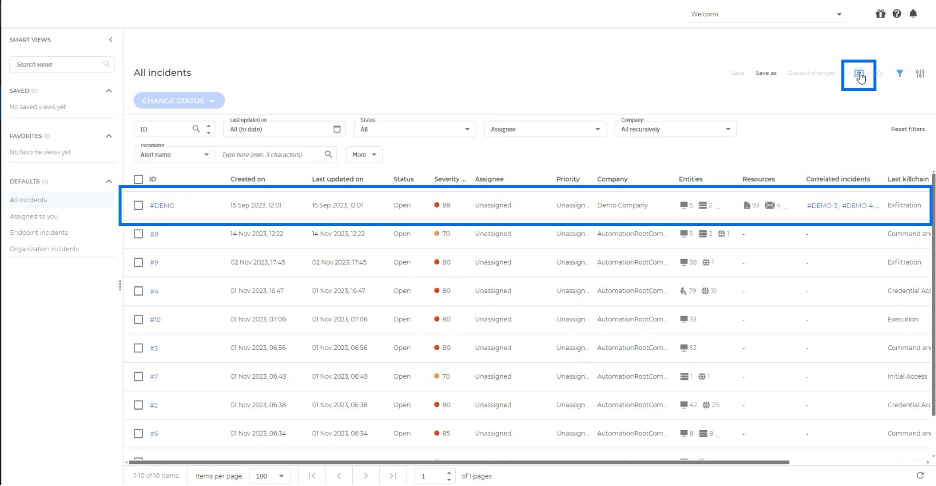Toggle the select-all checkbox in header

(x=139, y=179)
